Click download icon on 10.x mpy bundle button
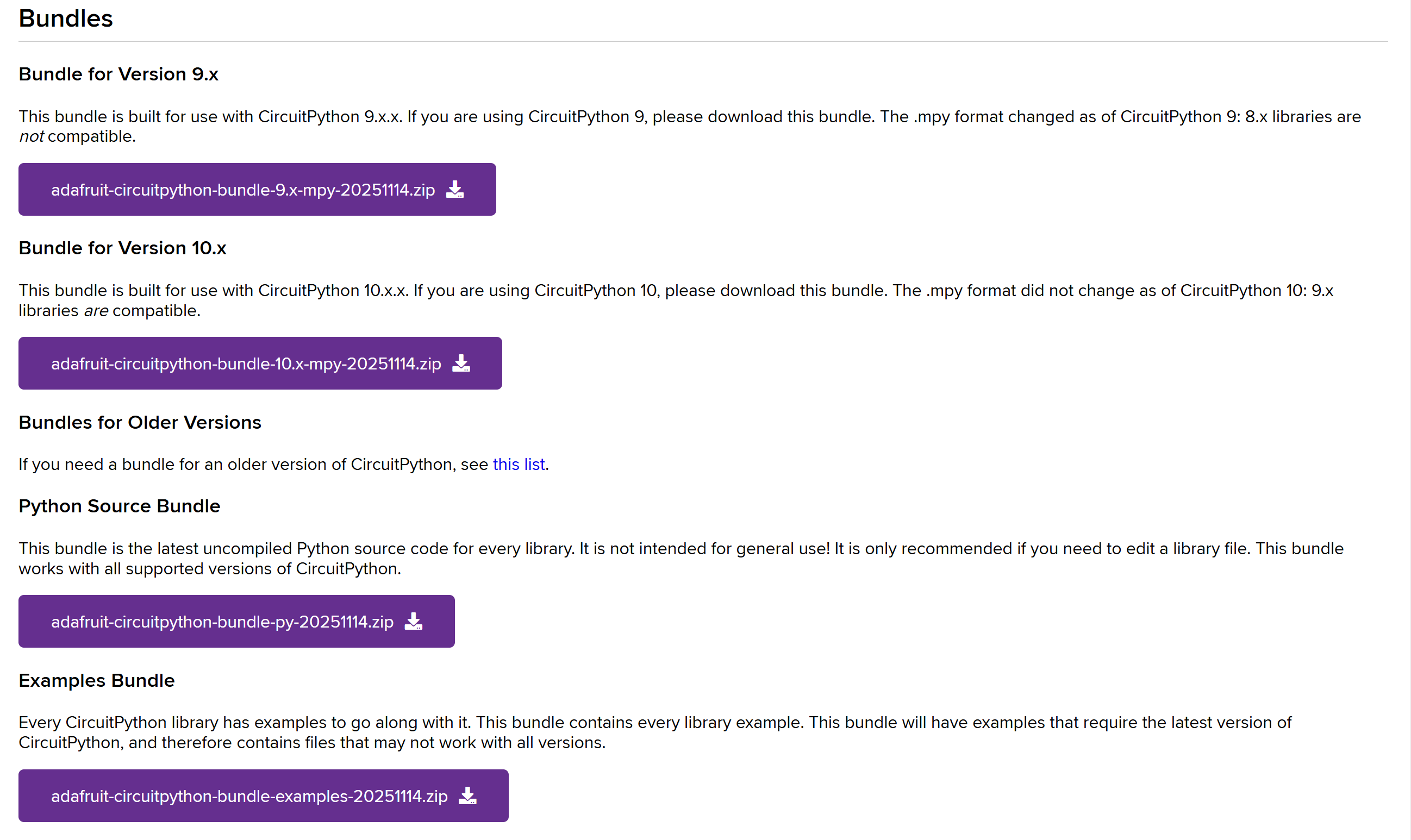 [461, 363]
